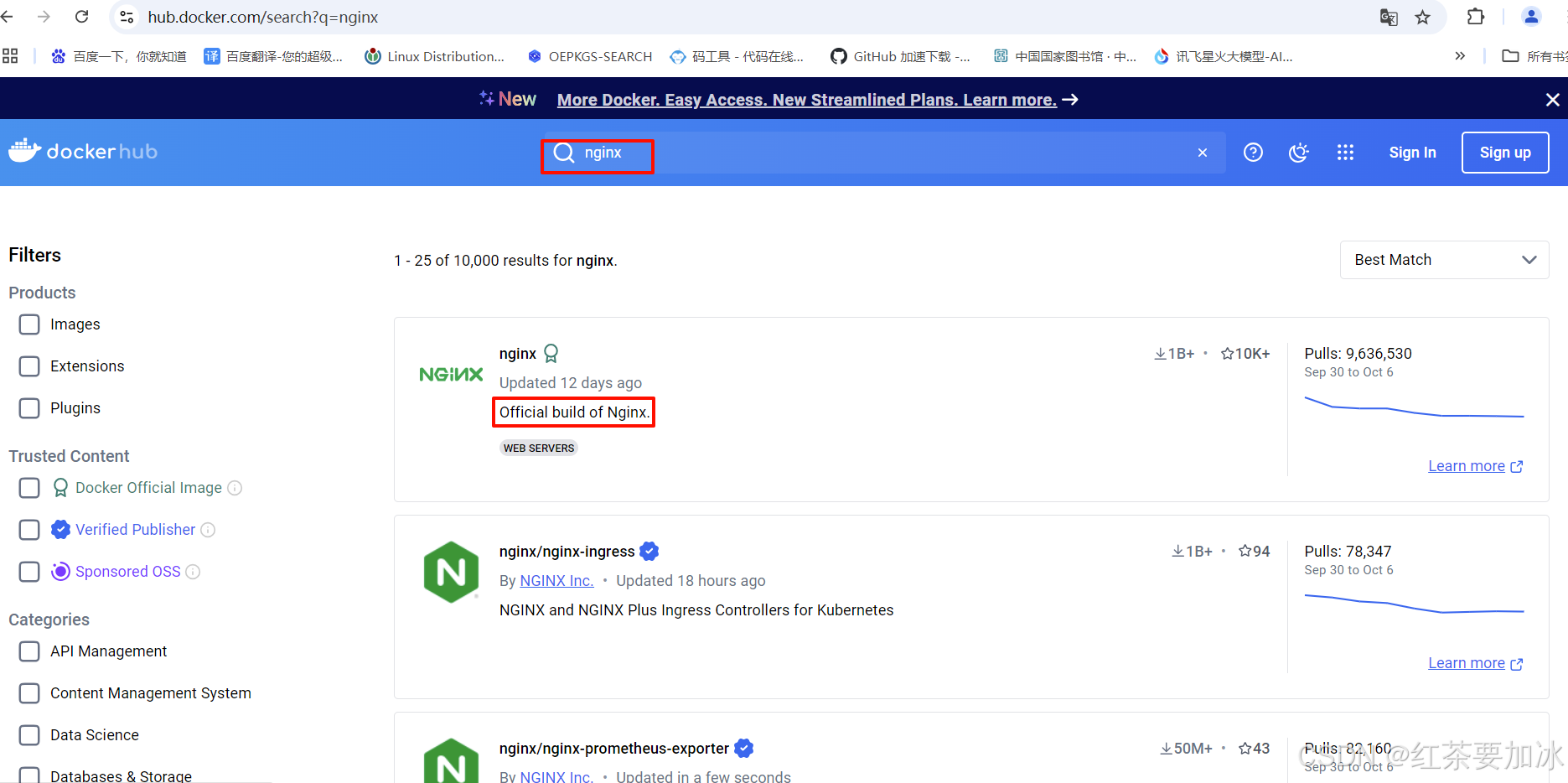Viewport: 1568px width, 783px height.
Task: Click Sign In
Action: [1412, 153]
